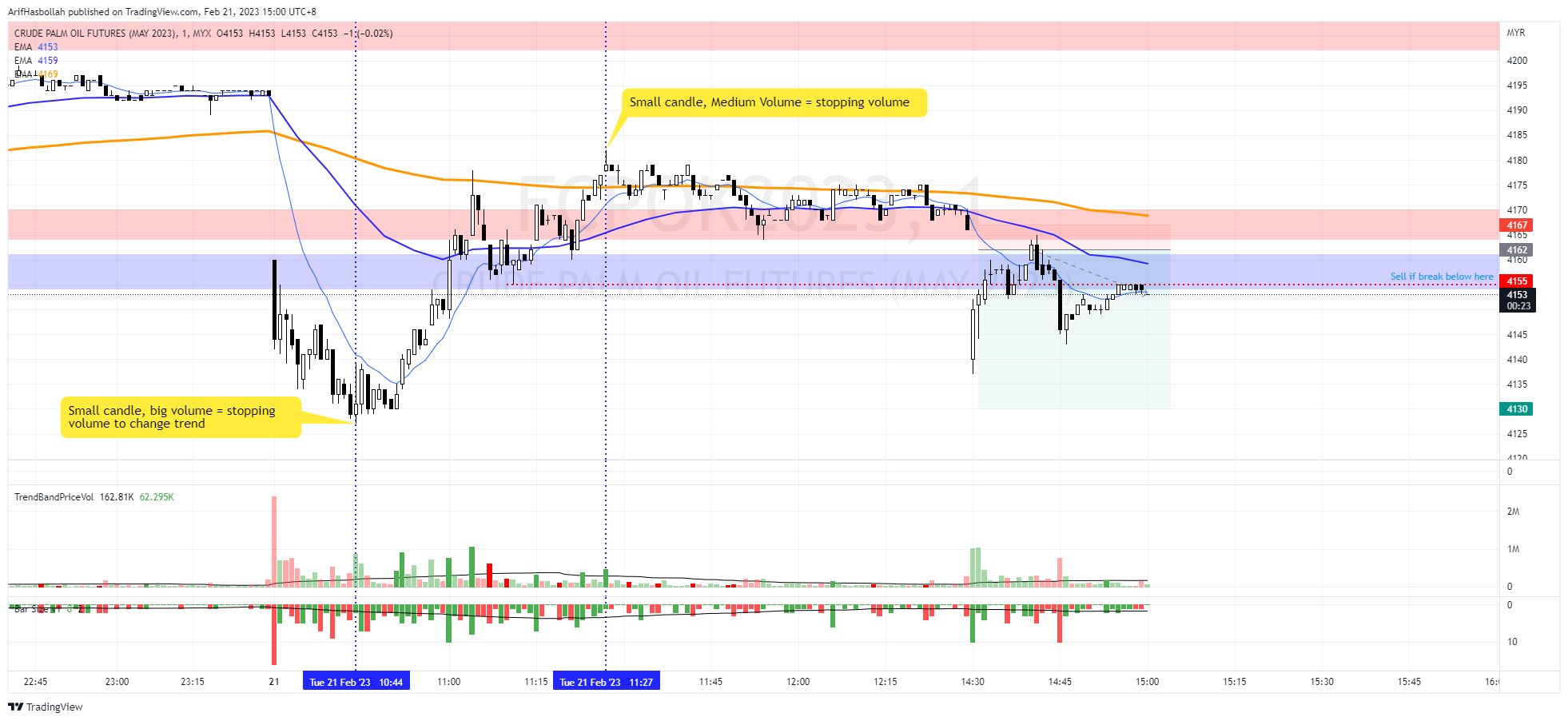Click the TrendBandPriceVol indicator legend

[54, 497]
